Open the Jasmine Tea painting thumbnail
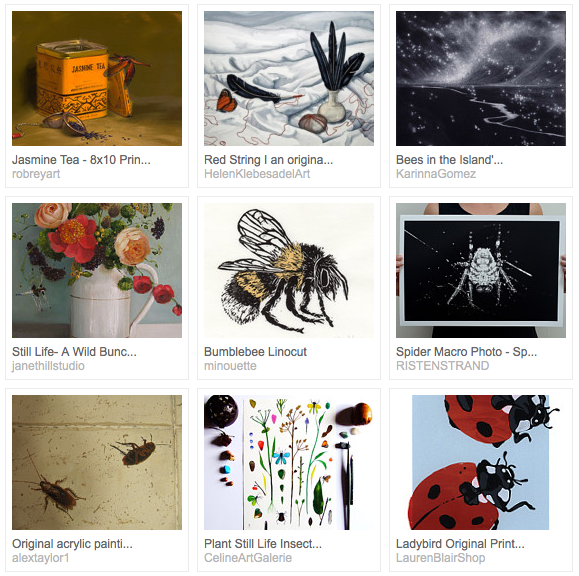 [x=97, y=78]
